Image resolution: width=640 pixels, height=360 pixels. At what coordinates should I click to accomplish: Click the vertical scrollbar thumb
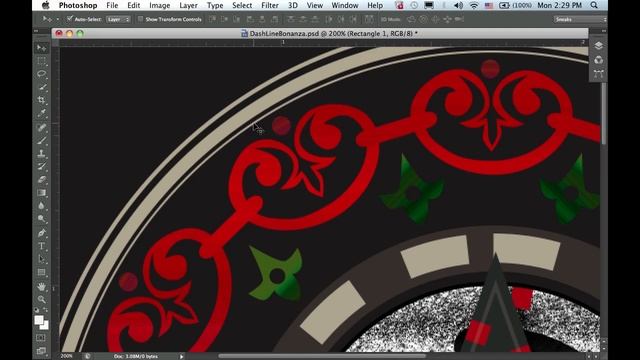tap(603, 113)
